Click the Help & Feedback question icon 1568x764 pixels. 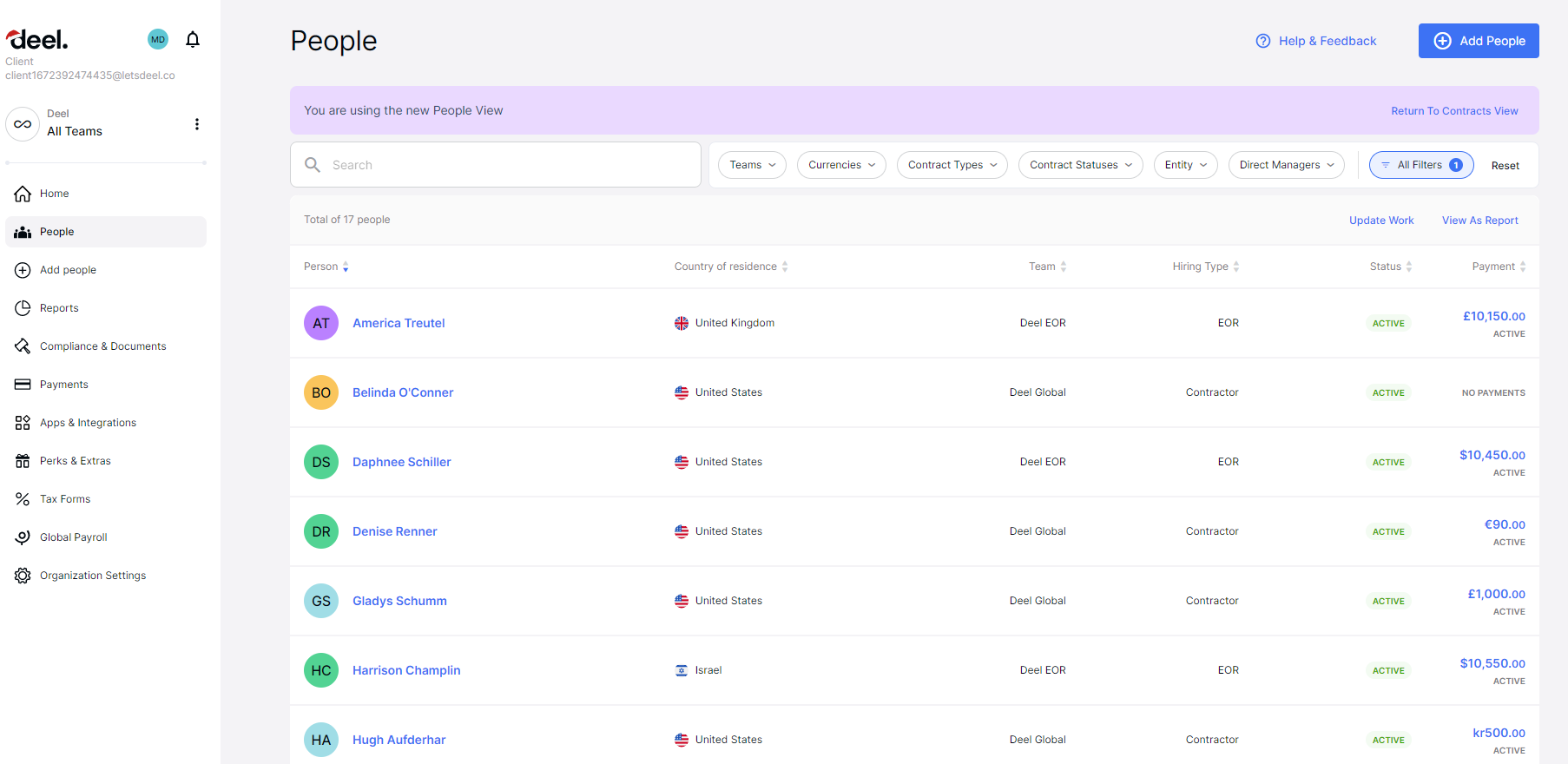[x=1263, y=41]
